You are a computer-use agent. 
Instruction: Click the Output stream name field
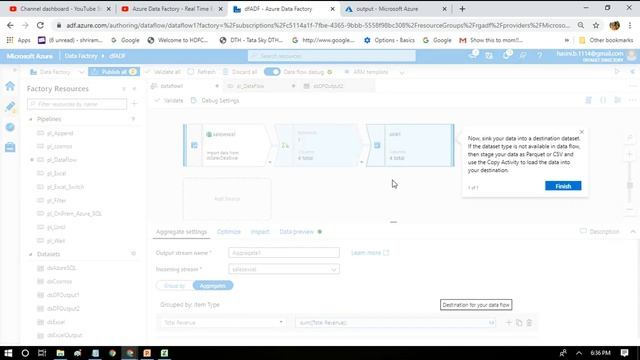point(284,253)
